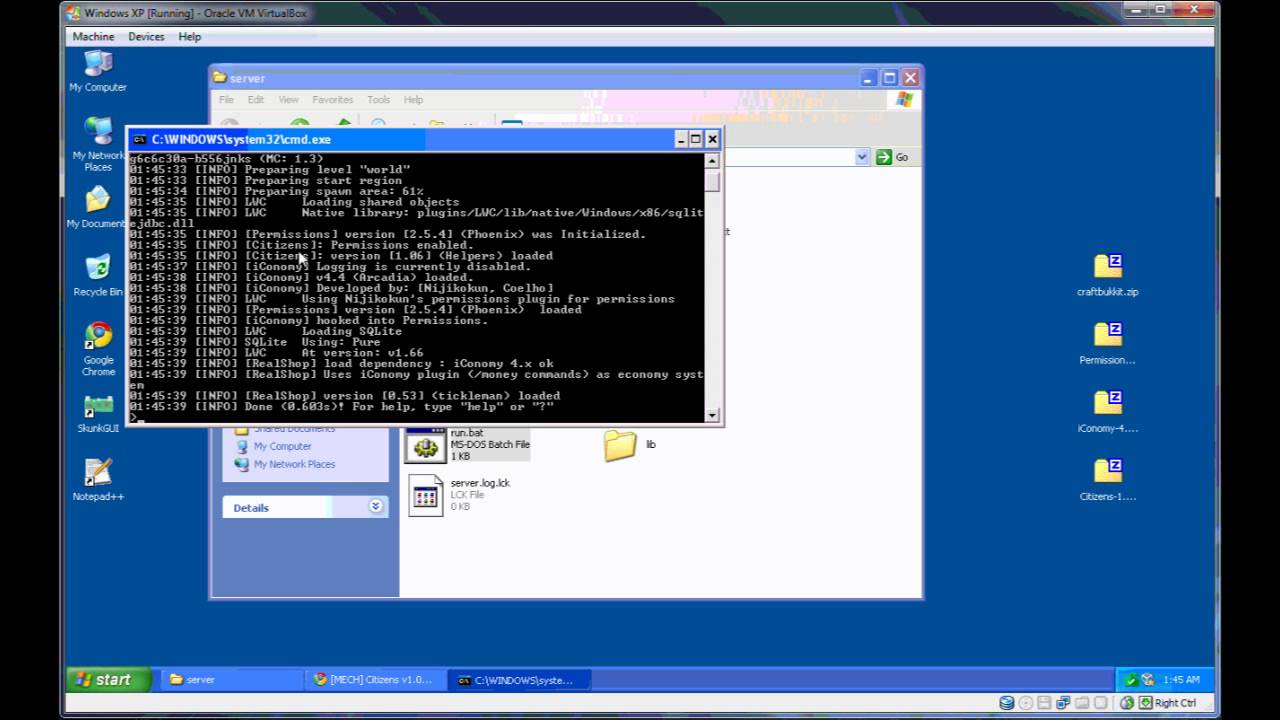The width and height of the screenshot is (1280, 720).
Task: Click the cmd line 'Preparing level "world"'
Action: (x=269, y=170)
